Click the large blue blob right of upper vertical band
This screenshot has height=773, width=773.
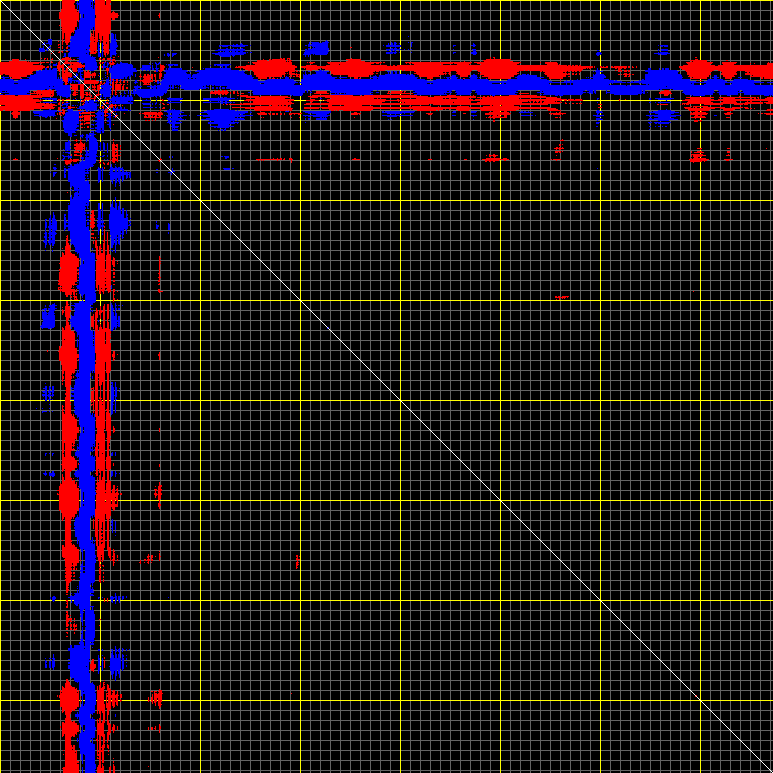(119, 222)
